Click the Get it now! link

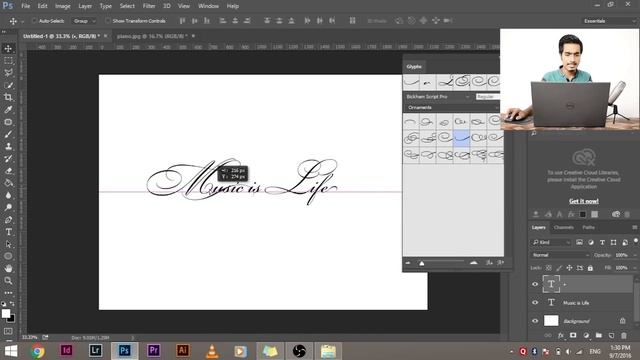point(584,201)
